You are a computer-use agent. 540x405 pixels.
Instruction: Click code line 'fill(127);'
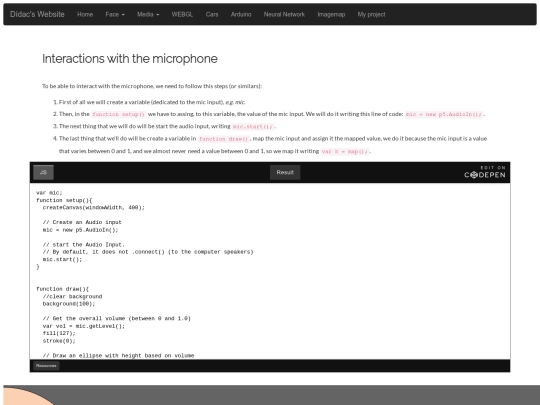pos(59,333)
